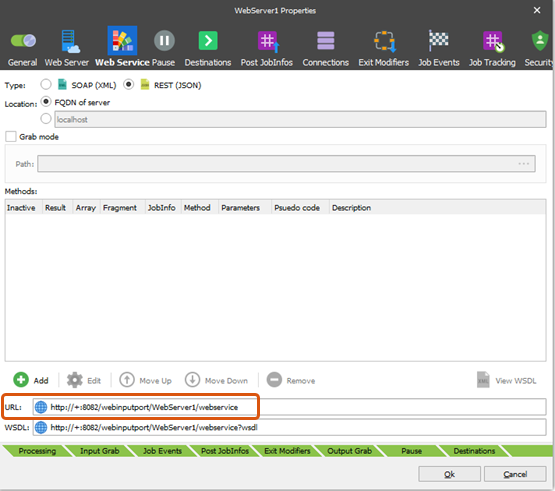Image resolution: width=555 pixels, height=491 pixels.
Task: Select SOAP (XML) type radio button
Action: click(x=46, y=85)
